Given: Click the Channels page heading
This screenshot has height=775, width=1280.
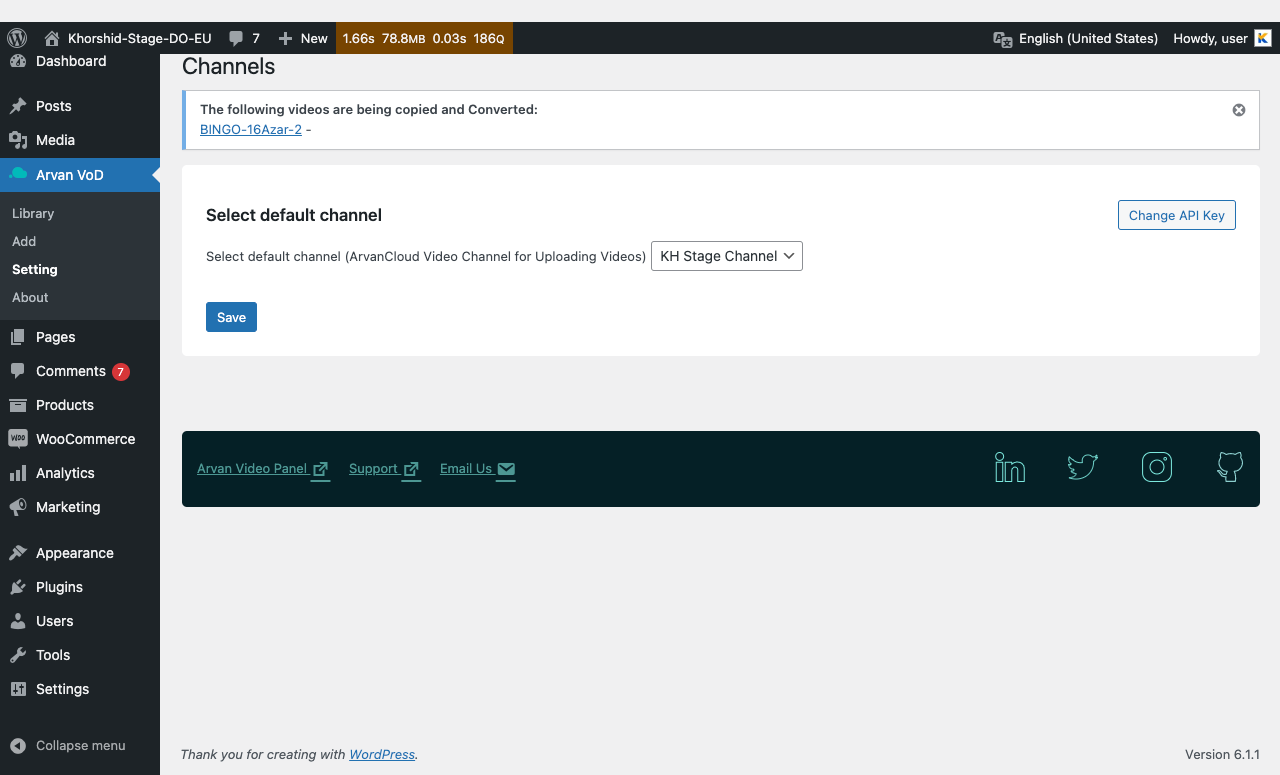Looking at the screenshot, I should coord(228,67).
